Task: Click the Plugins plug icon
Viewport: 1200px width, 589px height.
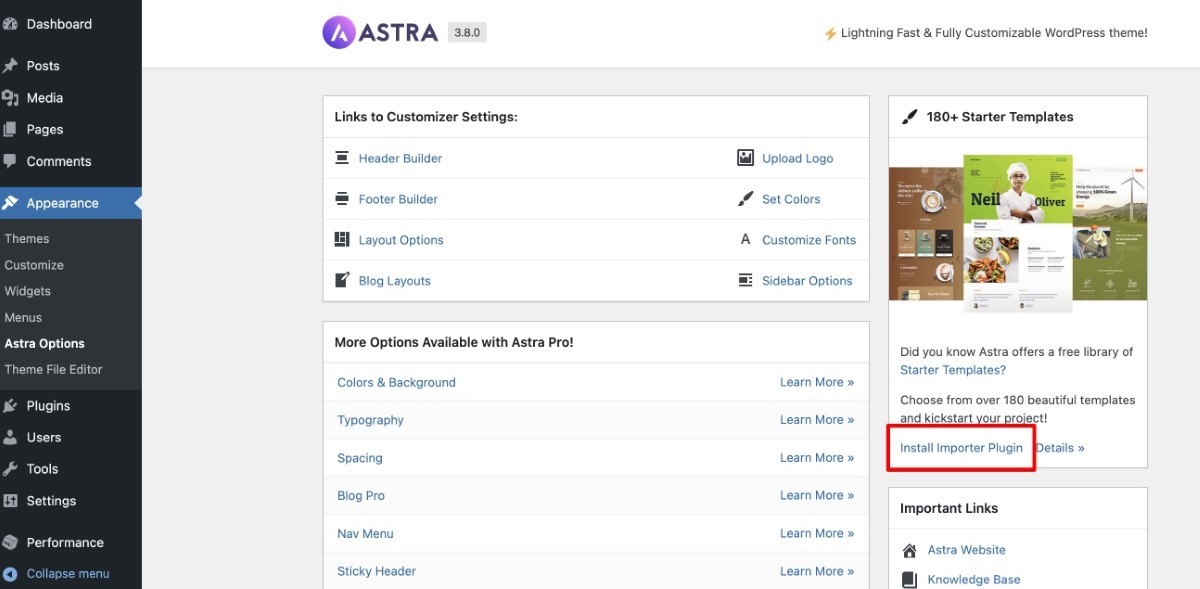Action: [x=10, y=406]
